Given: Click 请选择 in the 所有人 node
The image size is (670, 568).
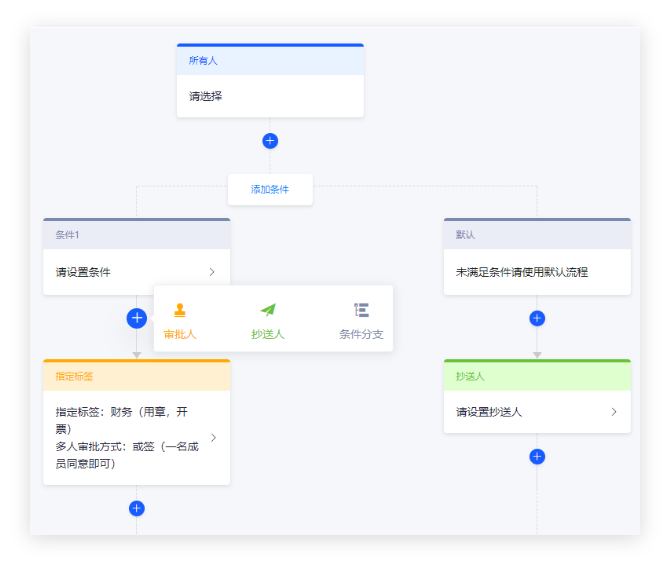Looking at the screenshot, I should point(206,96).
